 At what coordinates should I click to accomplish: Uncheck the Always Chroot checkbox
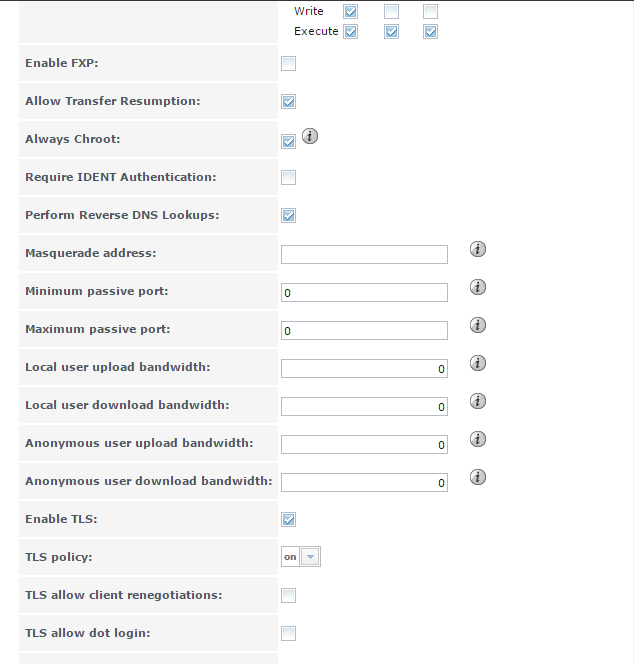coord(289,141)
